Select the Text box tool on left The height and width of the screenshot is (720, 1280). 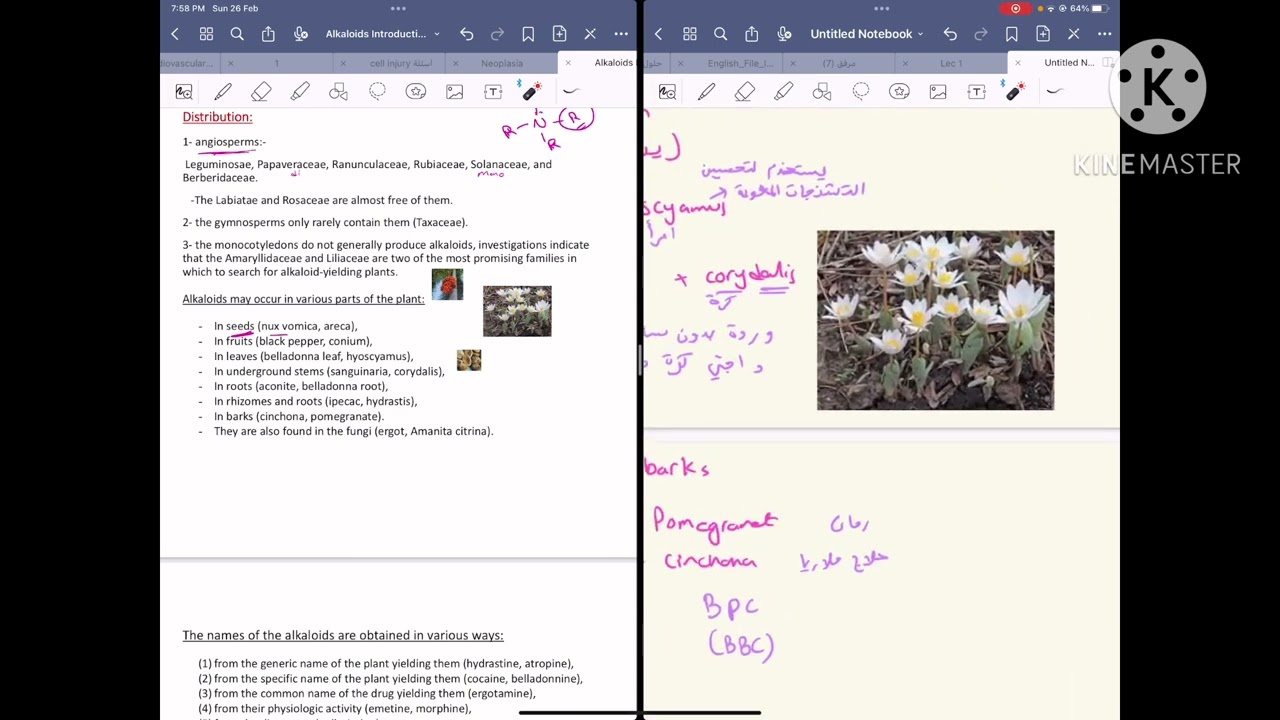click(x=493, y=92)
